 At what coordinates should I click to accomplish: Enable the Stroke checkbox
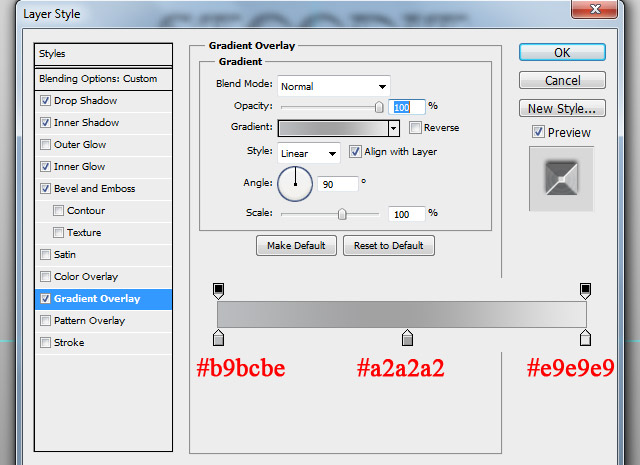[x=45, y=343]
